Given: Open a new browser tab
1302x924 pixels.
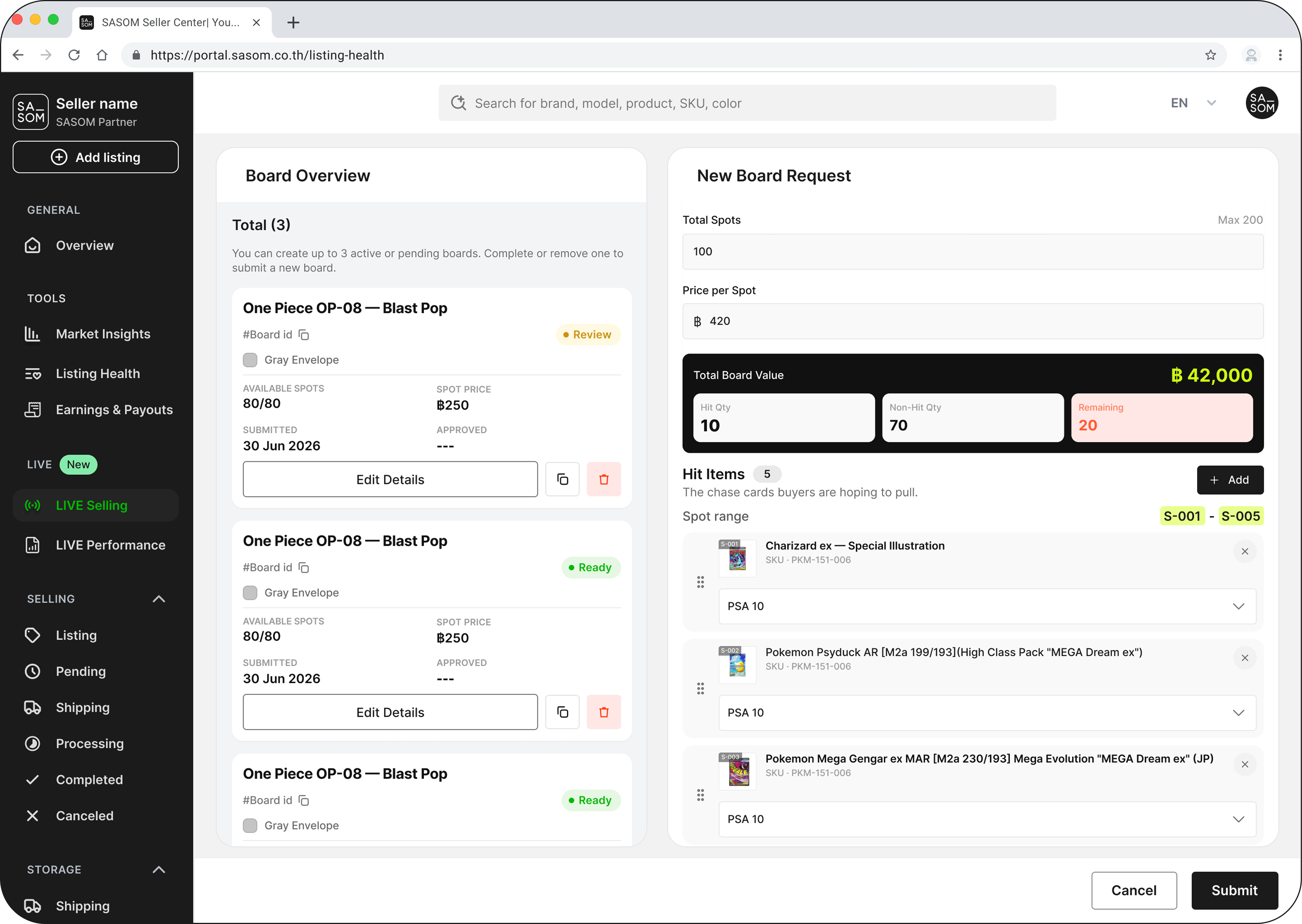Looking at the screenshot, I should pyautogui.click(x=293, y=22).
